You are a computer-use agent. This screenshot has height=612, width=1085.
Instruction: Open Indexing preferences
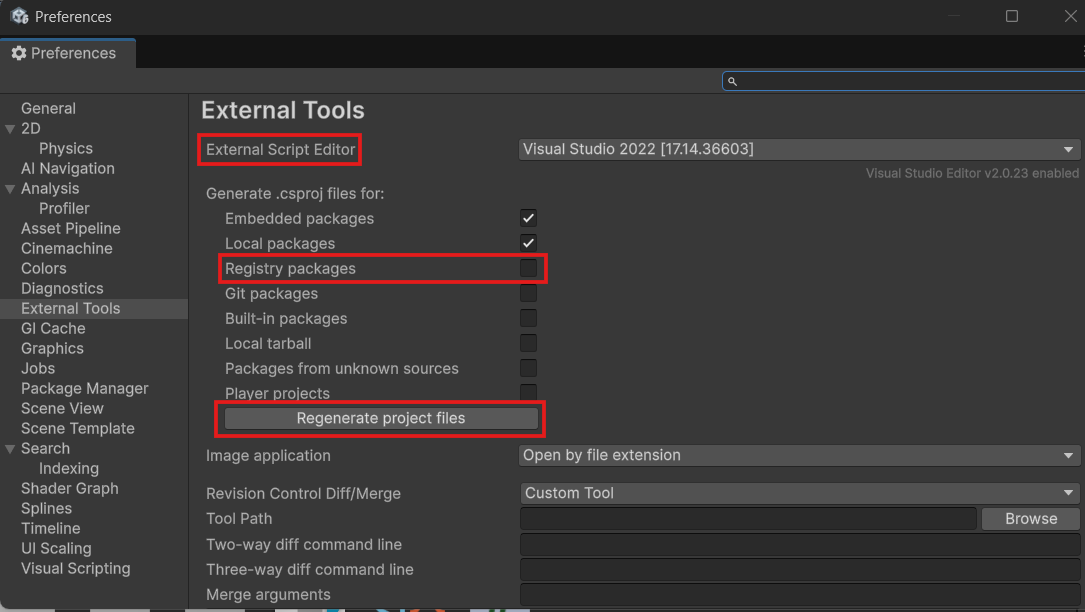tap(69, 469)
